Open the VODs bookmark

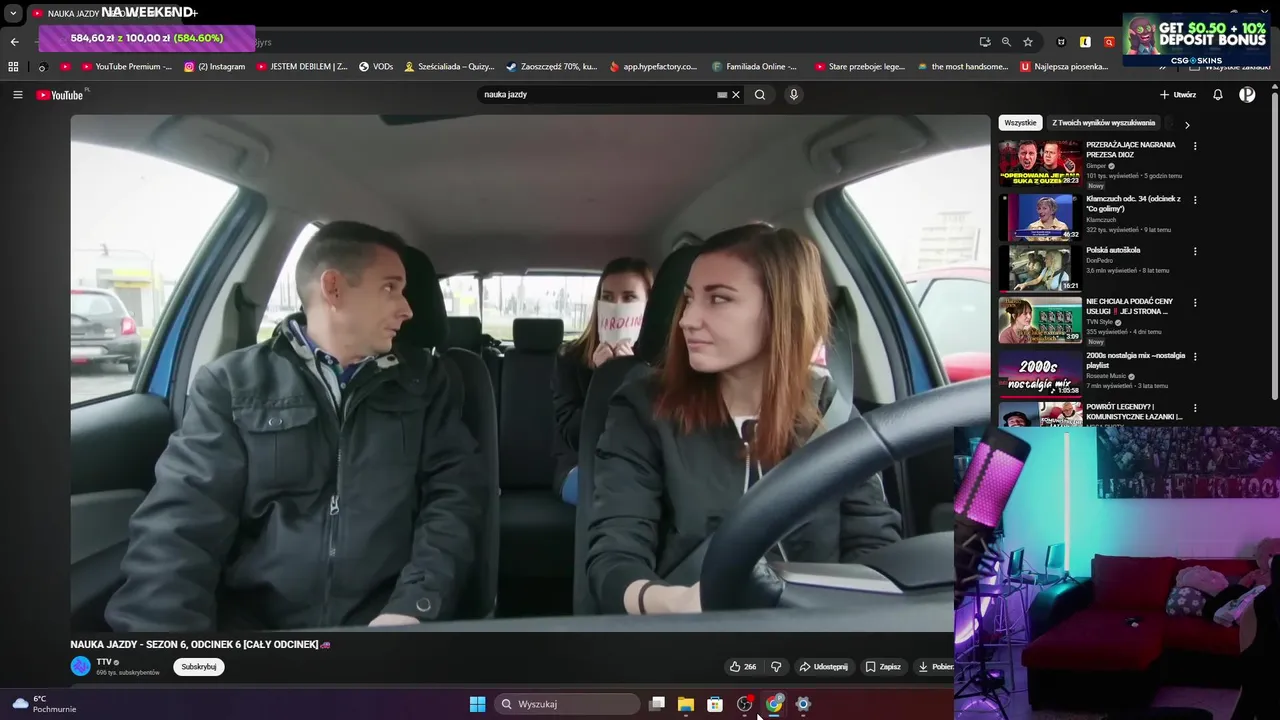tap(376, 67)
